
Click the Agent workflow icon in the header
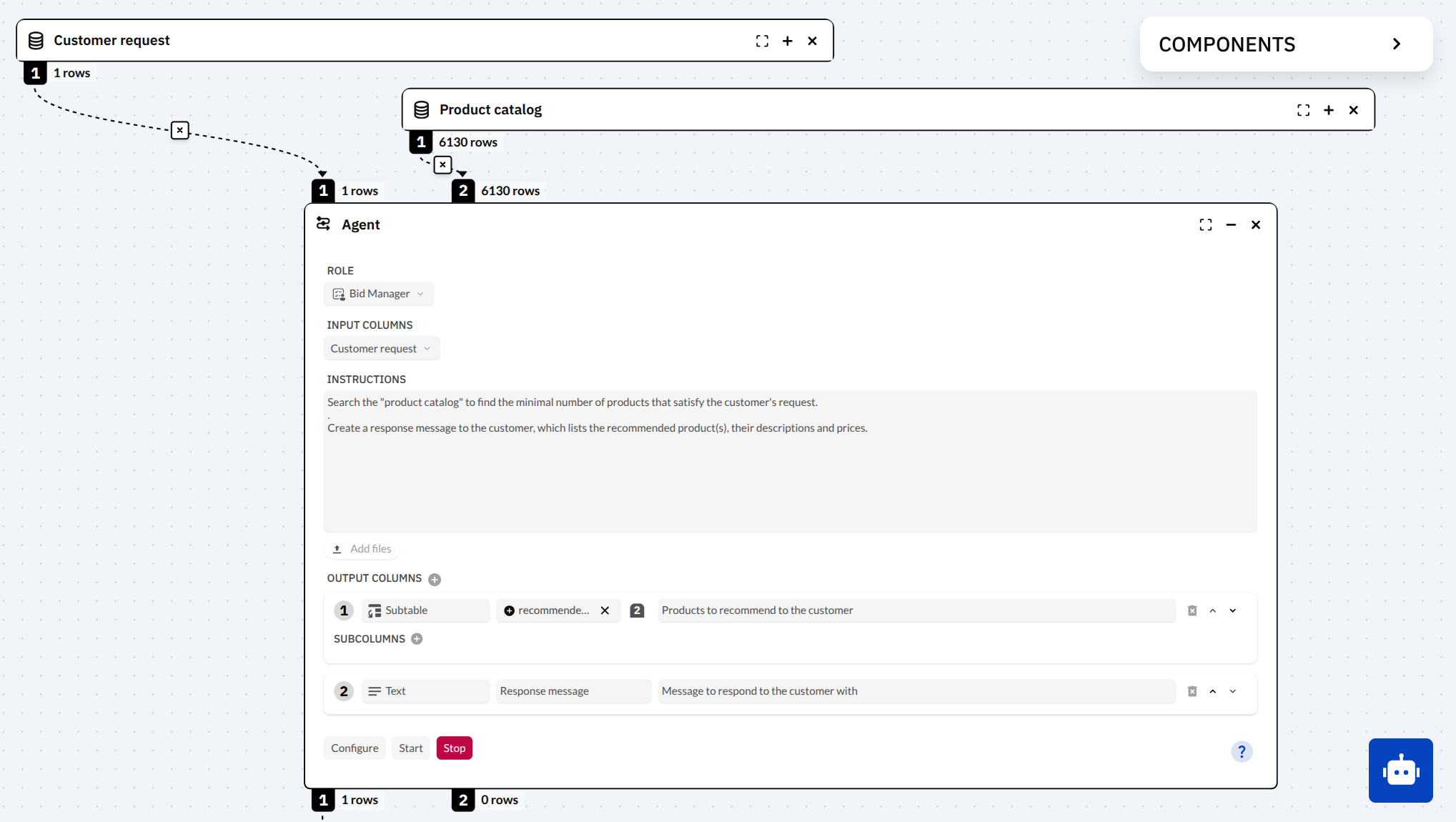tap(324, 224)
